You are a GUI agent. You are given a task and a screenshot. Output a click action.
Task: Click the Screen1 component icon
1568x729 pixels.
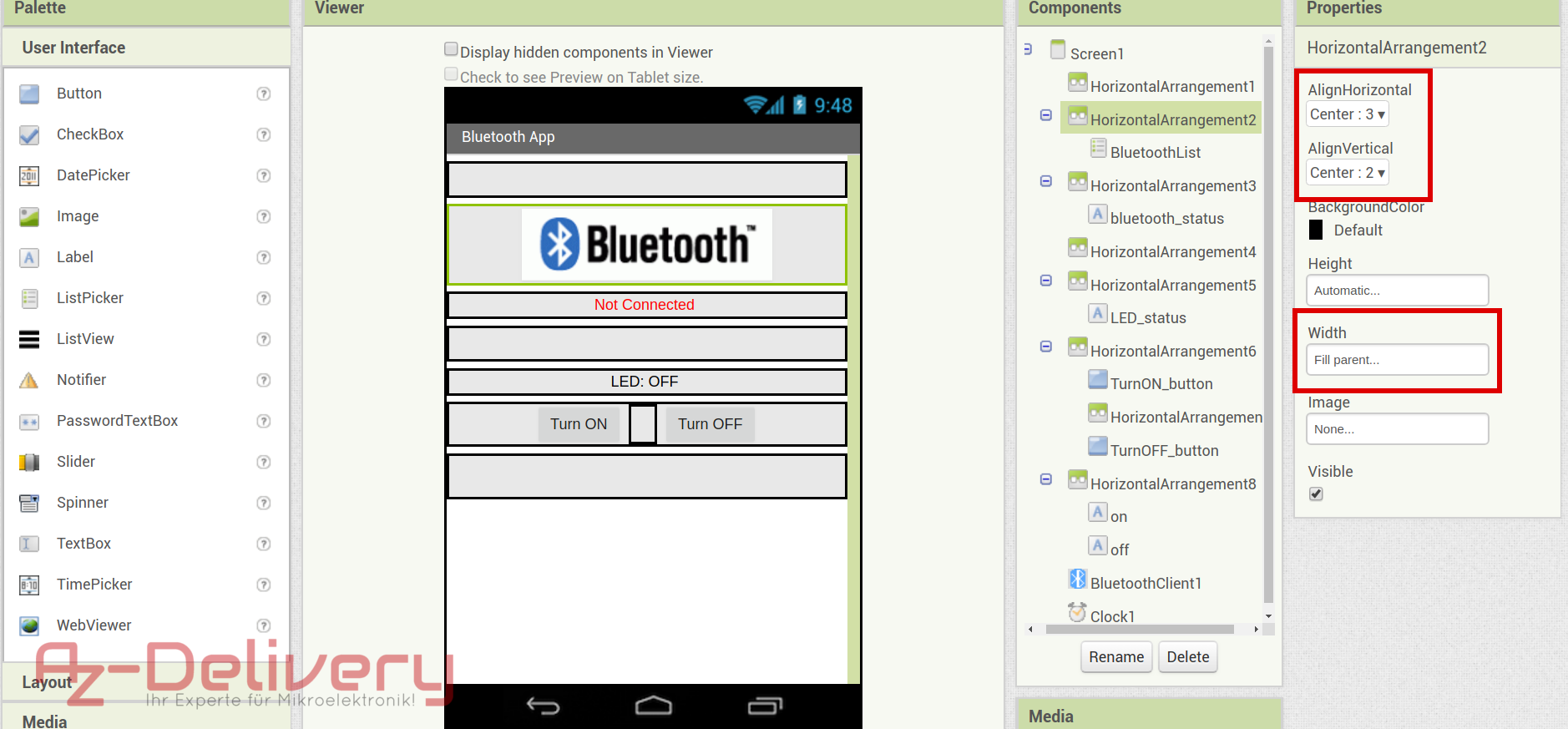1058,49
